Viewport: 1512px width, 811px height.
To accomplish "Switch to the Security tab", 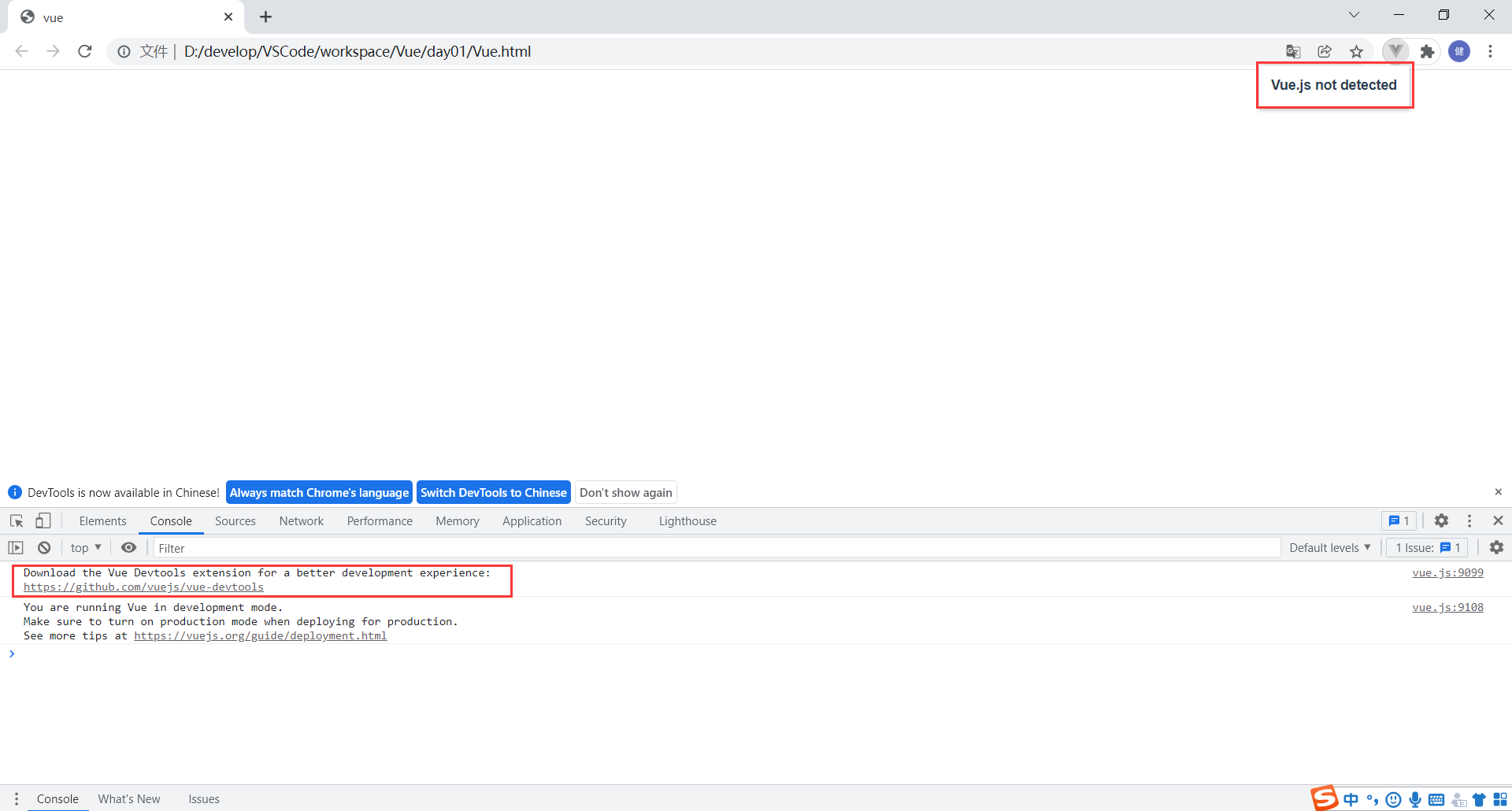I will [606, 521].
